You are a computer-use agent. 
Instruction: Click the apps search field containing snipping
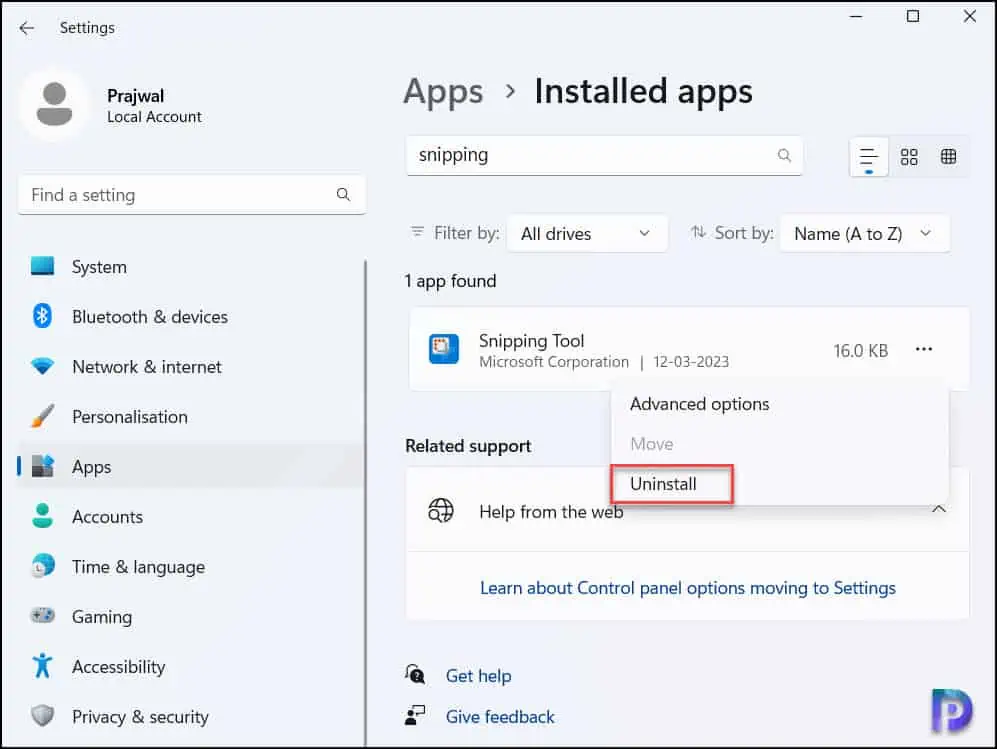point(604,155)
